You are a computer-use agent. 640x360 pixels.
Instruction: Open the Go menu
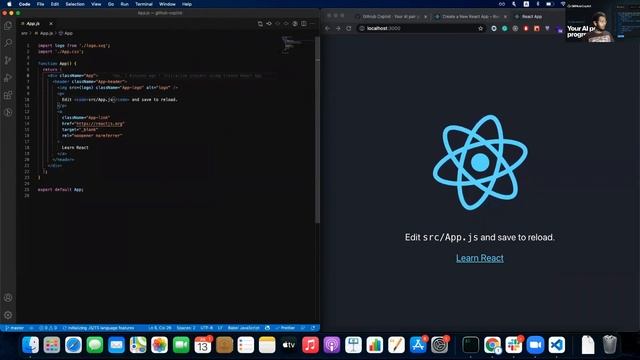click(111, 4)
